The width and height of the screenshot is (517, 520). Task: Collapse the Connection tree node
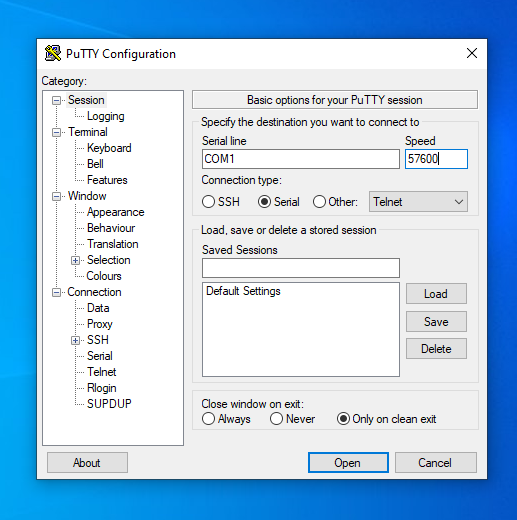[56, 292]
